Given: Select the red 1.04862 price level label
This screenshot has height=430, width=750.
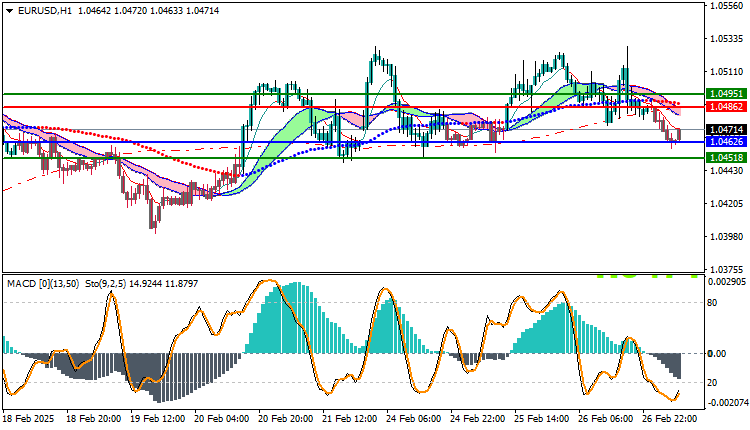Looking at the screenshot, I should [x=726, y=107].
